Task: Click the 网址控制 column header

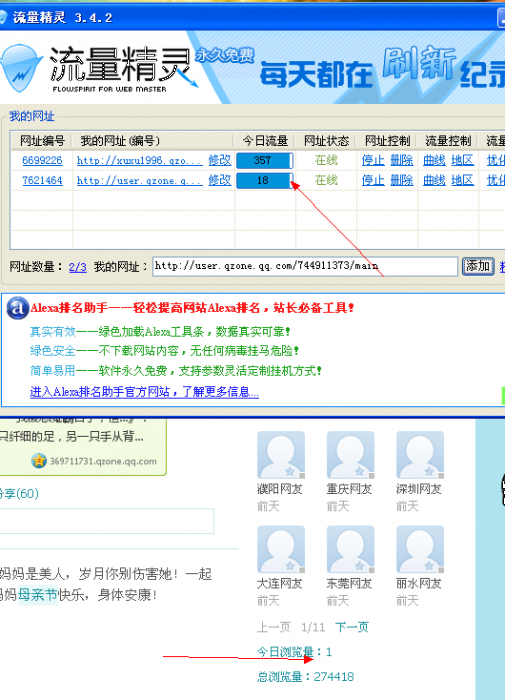Action: point(387,141)
